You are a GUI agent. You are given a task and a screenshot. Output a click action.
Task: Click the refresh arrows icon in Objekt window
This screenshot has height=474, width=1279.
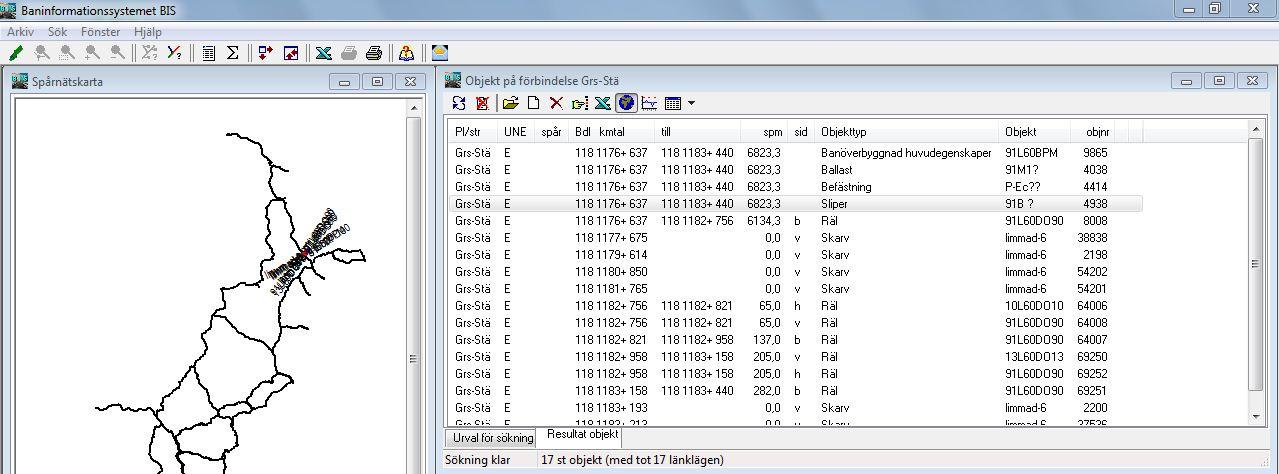(x=459, y=102)
